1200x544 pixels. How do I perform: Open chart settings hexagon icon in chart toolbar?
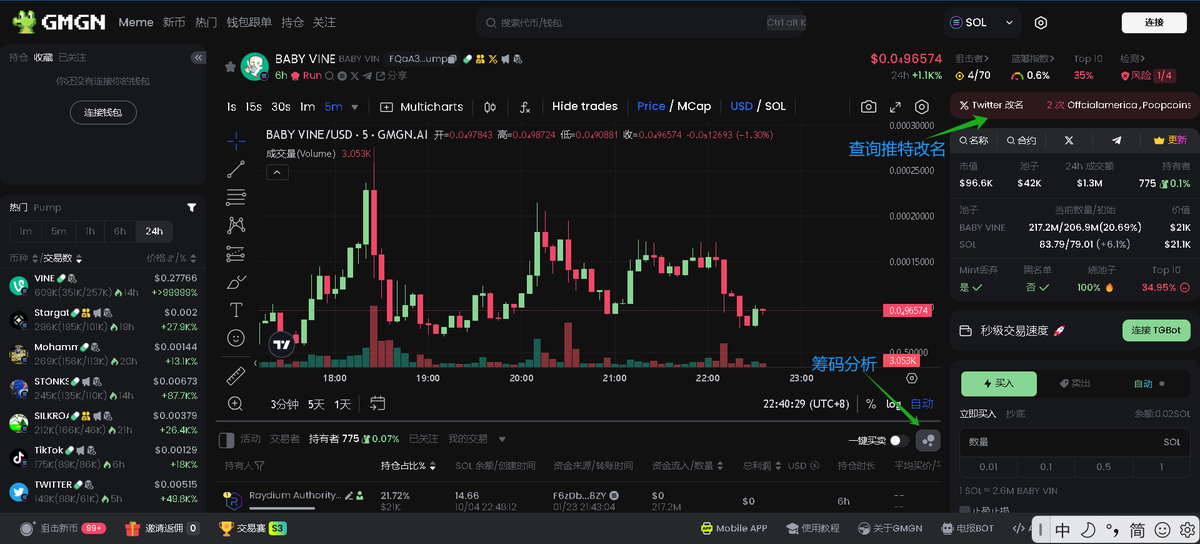coord(921,107)
